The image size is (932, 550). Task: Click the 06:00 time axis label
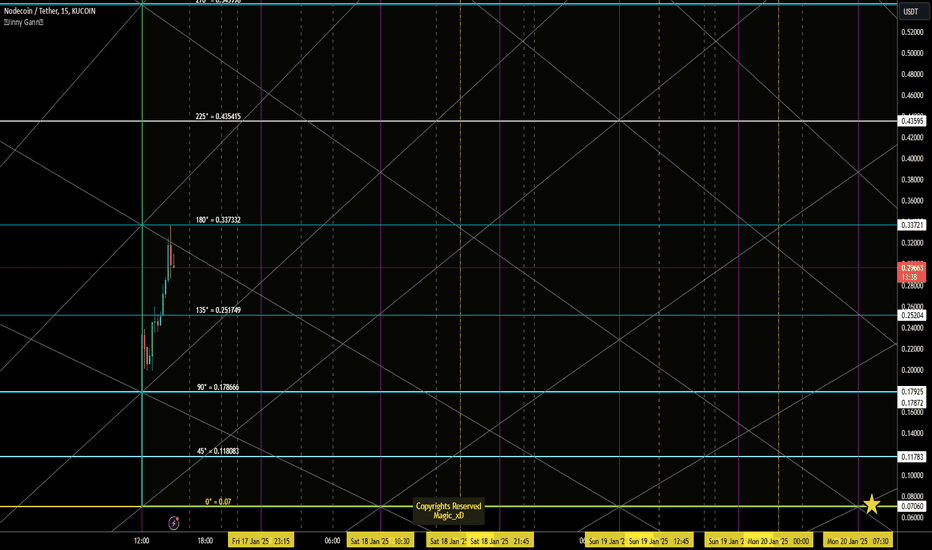click(x=332, y=540)
